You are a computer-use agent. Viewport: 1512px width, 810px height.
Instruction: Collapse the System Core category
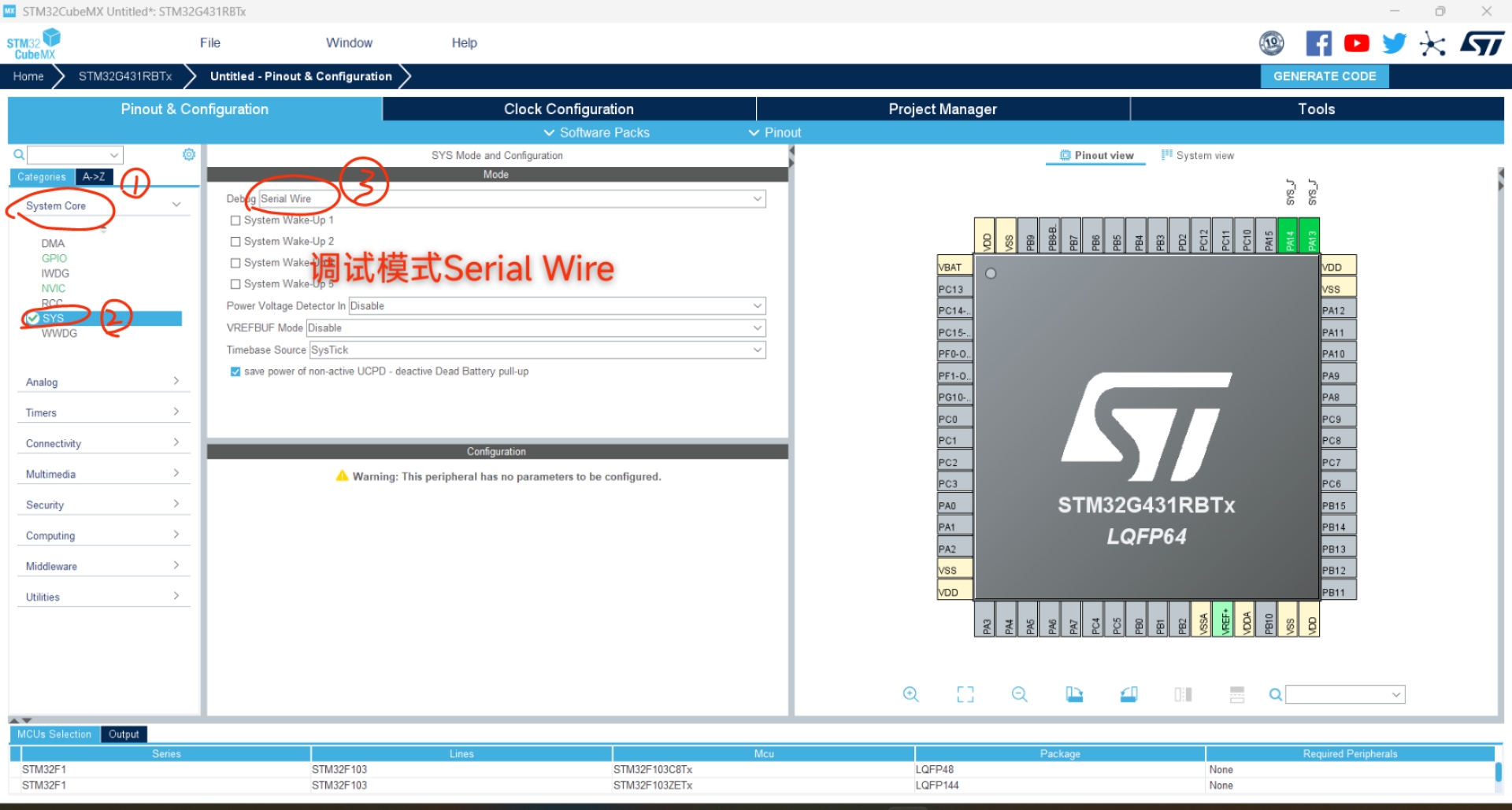(176, 204)
